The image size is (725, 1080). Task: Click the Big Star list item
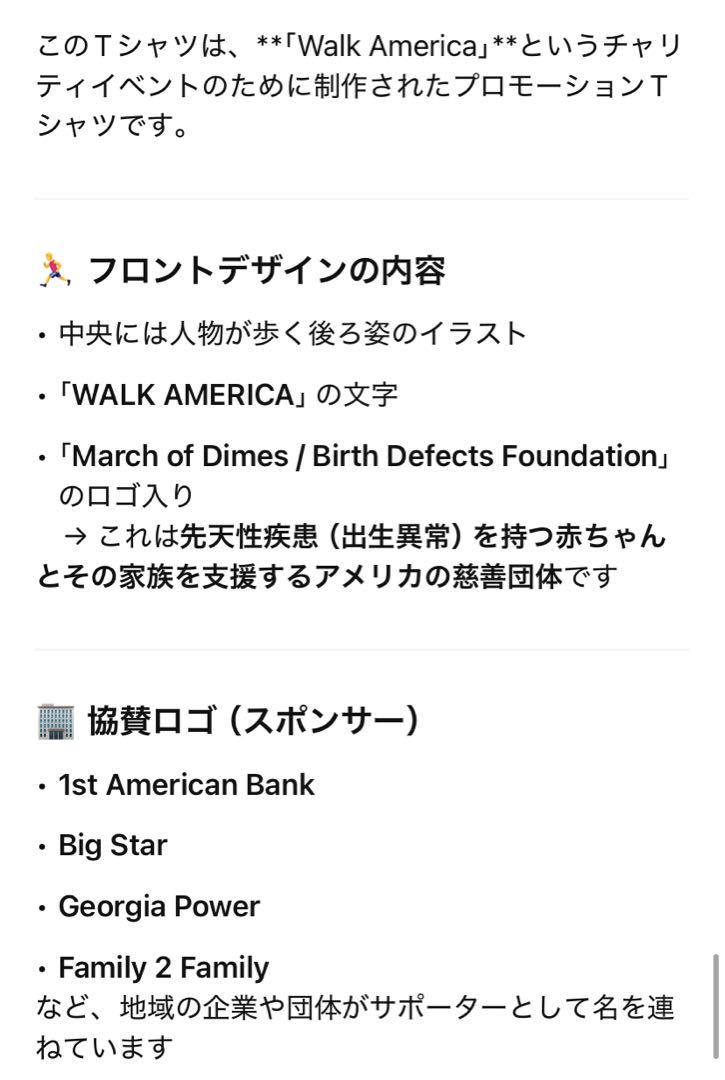tap(113, 845)
